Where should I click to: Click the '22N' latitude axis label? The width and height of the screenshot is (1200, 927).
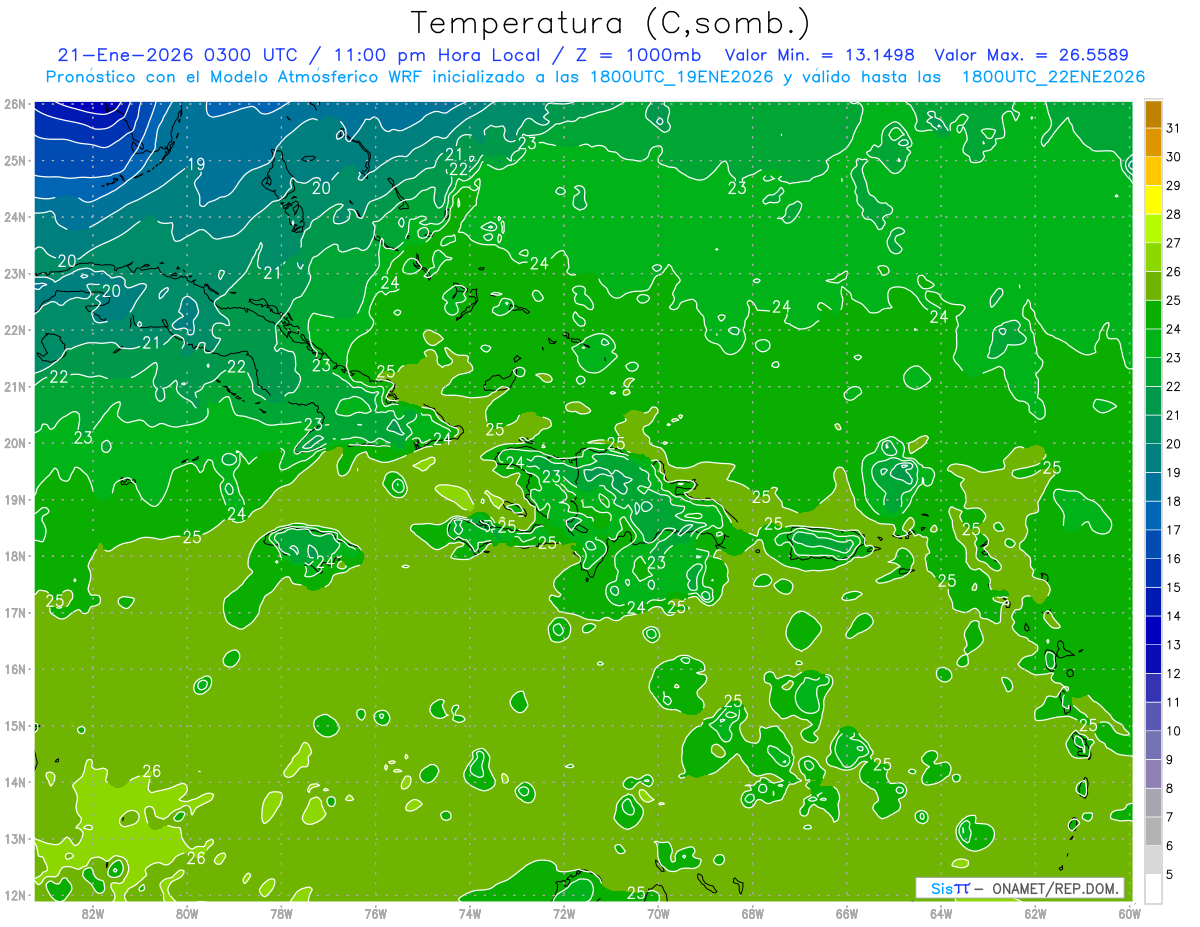pos(15,330)
